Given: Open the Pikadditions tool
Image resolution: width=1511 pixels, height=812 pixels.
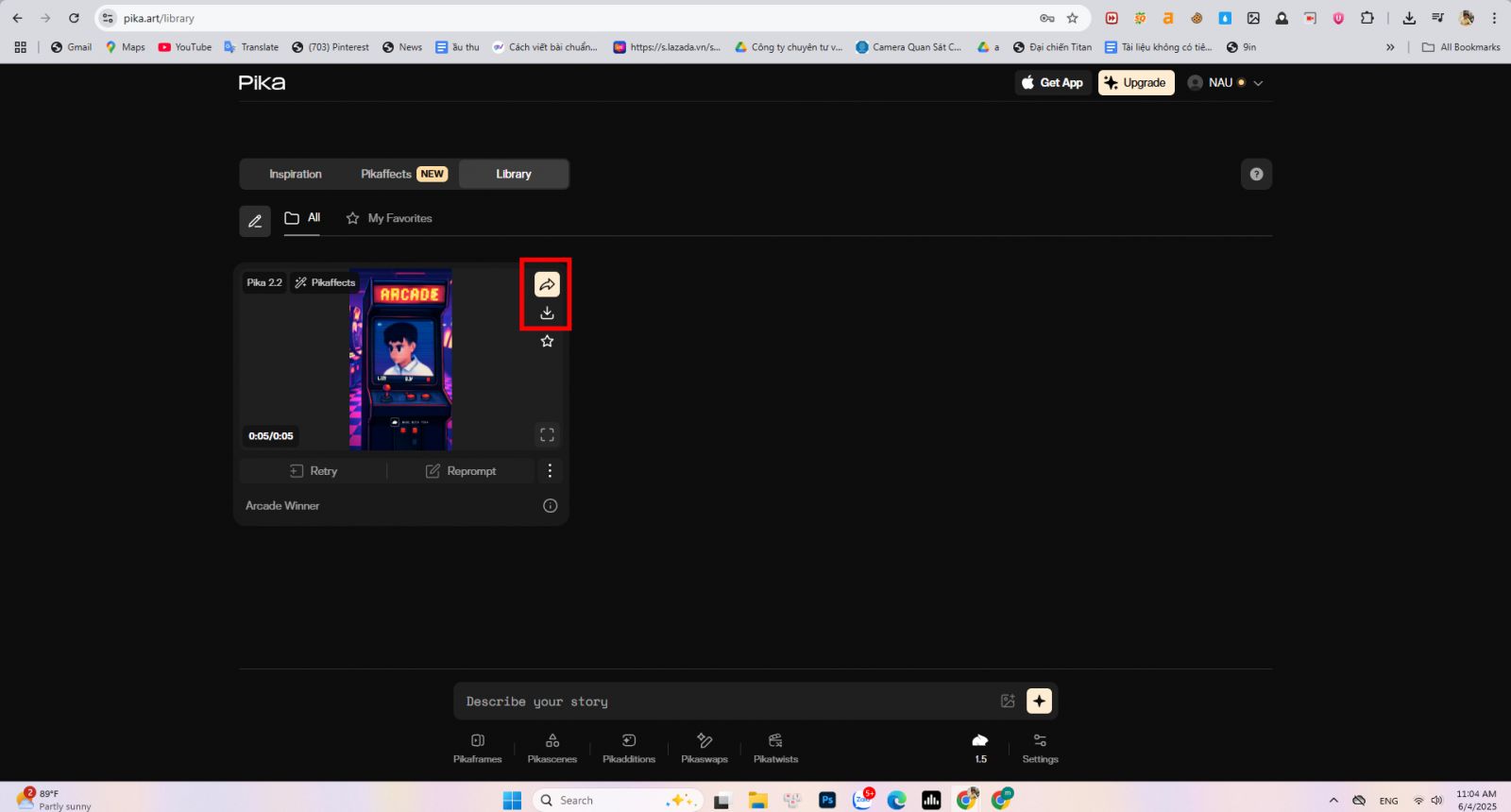Looking at the screenshot, I should coord(629,748).
